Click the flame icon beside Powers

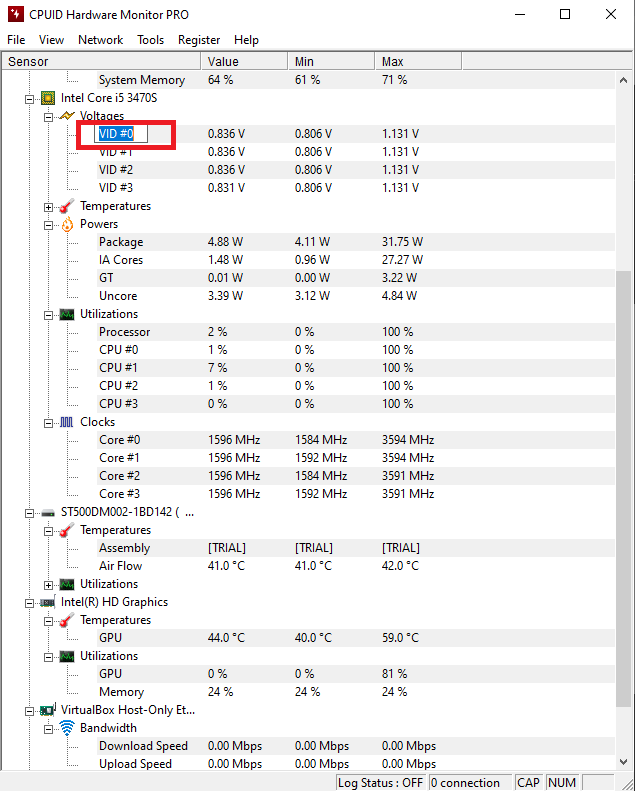pyautogui.click(x=67, y=224)
